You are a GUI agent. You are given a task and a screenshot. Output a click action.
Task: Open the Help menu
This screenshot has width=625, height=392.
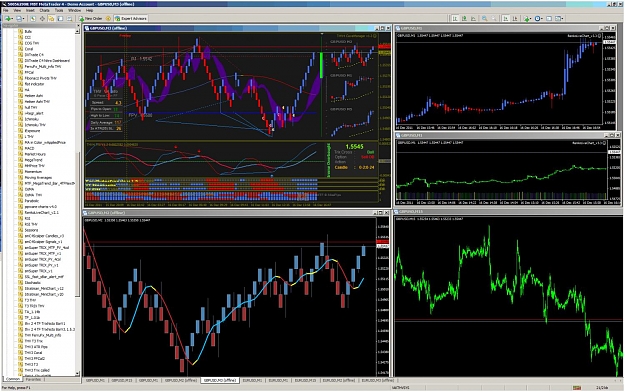(90, 10)
